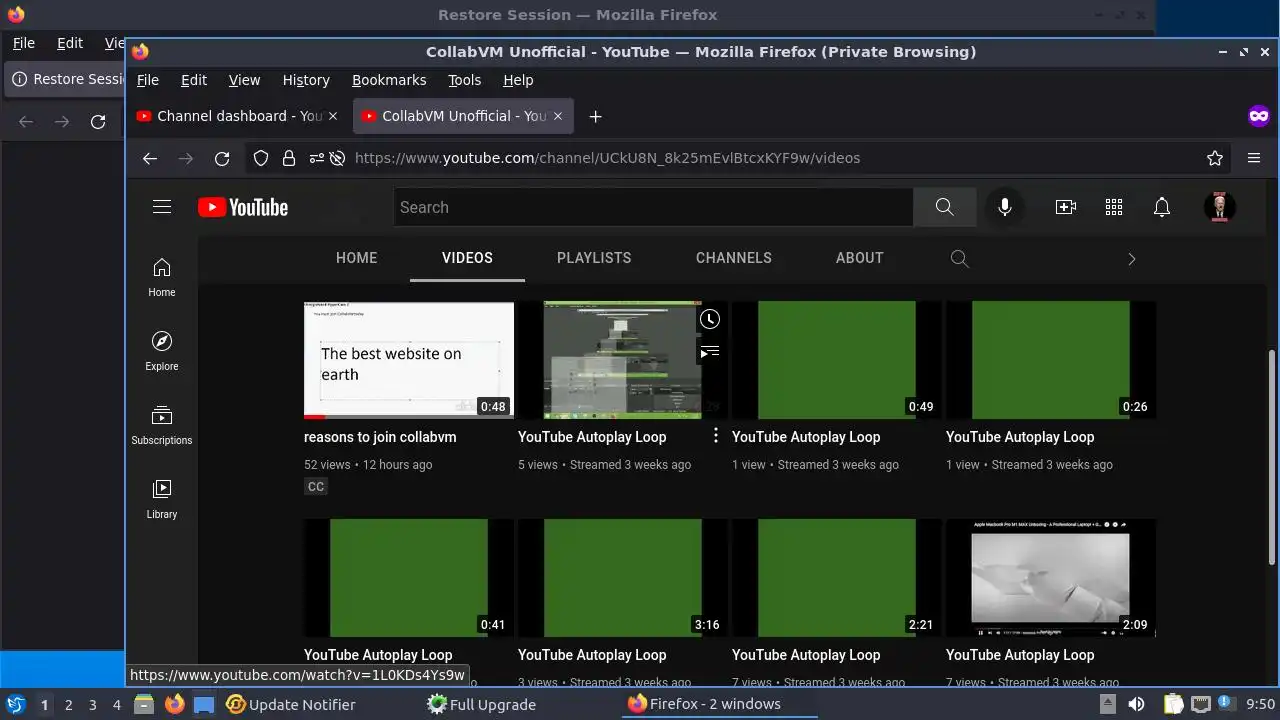The height and width of the screenshot is (720, 1280).
Task: Reload in the Restore Session window
Action: 98,122
